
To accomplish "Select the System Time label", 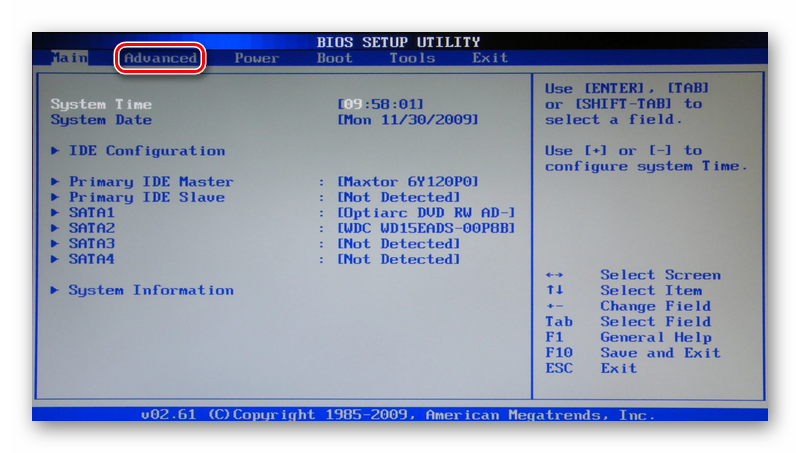I will point(101,104).
